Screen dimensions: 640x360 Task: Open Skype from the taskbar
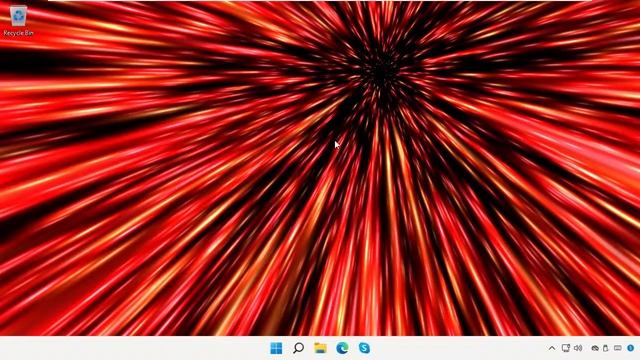tap(364, 348)
